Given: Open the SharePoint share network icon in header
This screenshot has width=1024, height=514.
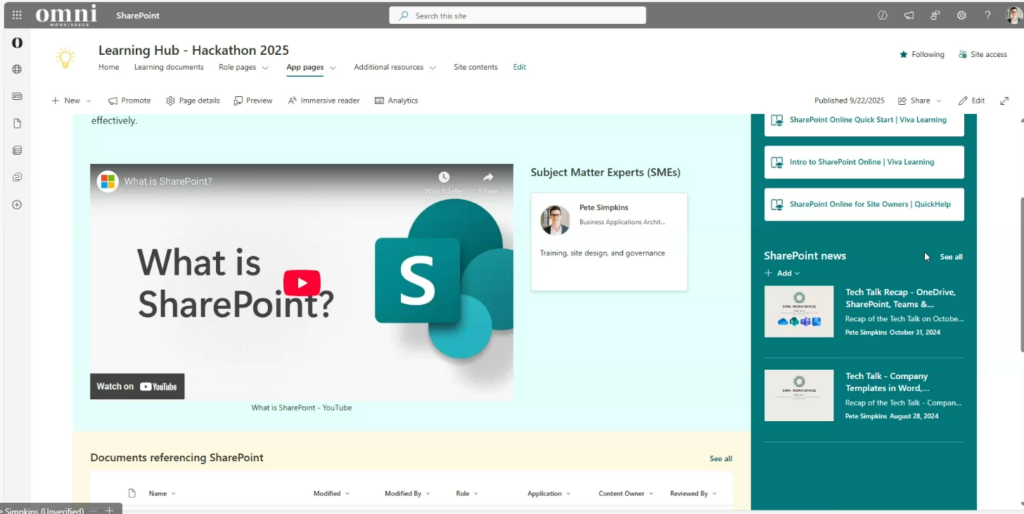Looking at the screenshot, I should [x=935, y=15].
